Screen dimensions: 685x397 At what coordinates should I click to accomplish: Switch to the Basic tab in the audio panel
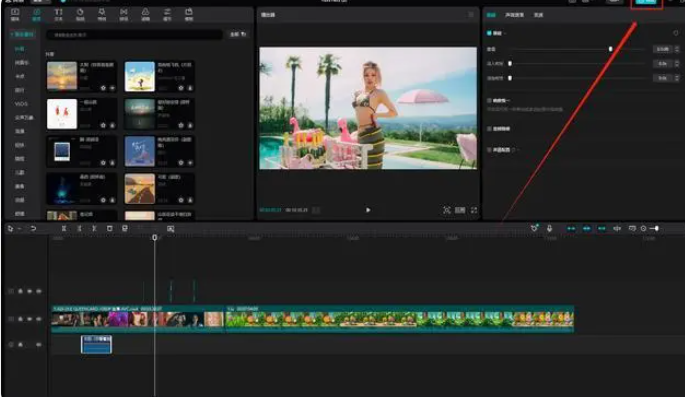491,15
